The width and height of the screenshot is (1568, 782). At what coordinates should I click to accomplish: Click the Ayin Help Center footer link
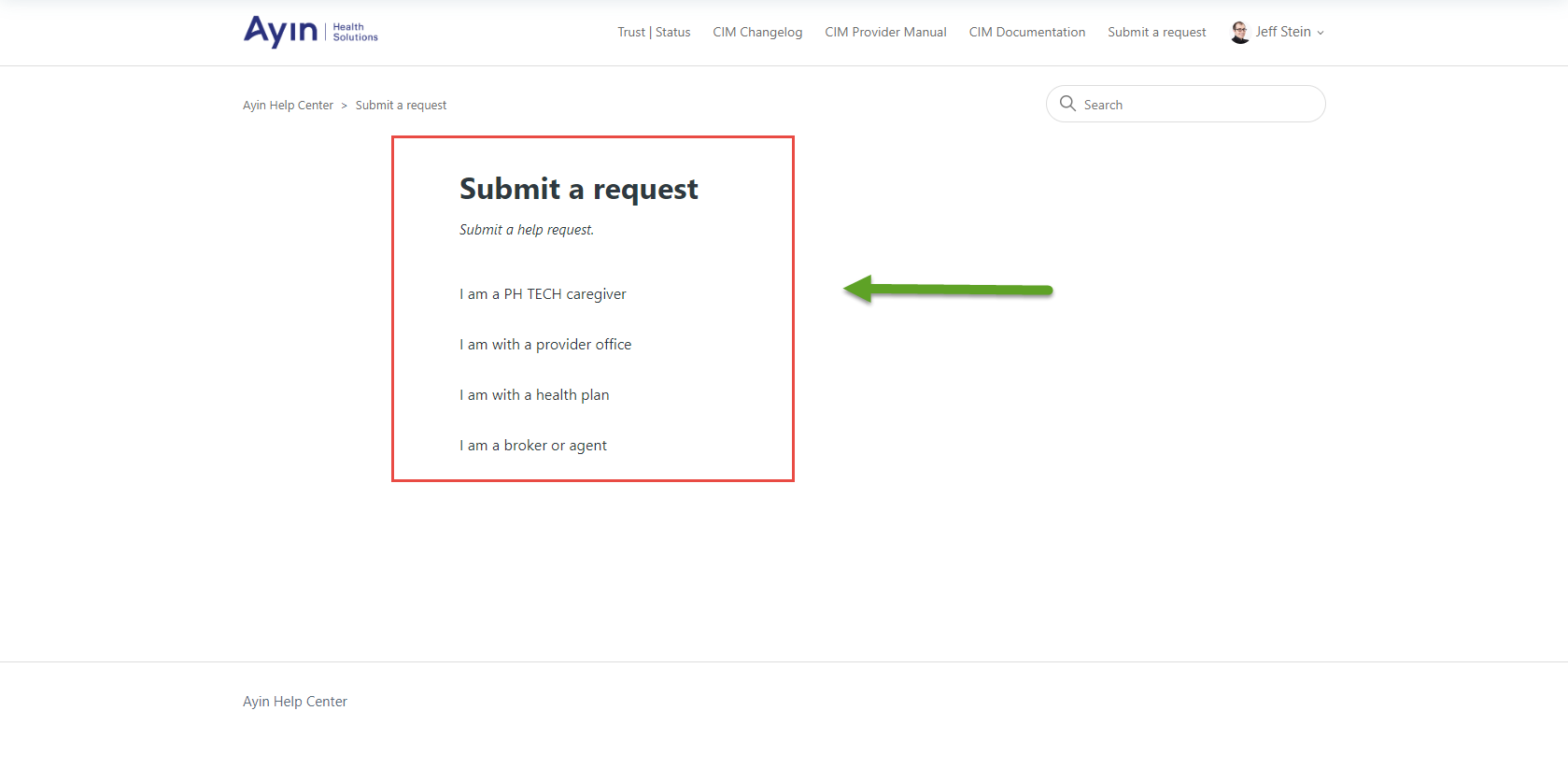pyautogui.click(x=295, y=702)
